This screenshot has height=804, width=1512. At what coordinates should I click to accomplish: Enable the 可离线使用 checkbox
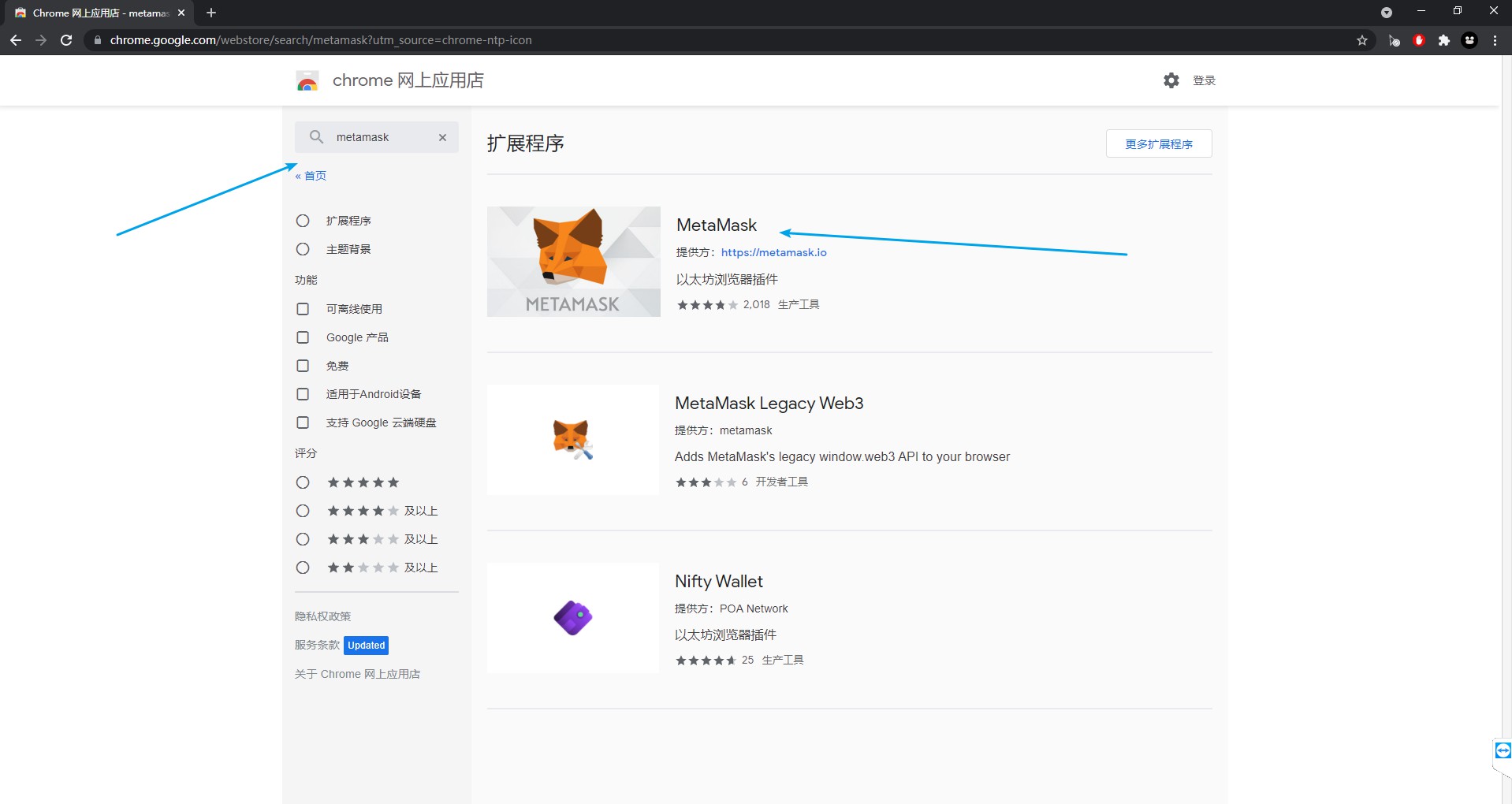[303, 309]
